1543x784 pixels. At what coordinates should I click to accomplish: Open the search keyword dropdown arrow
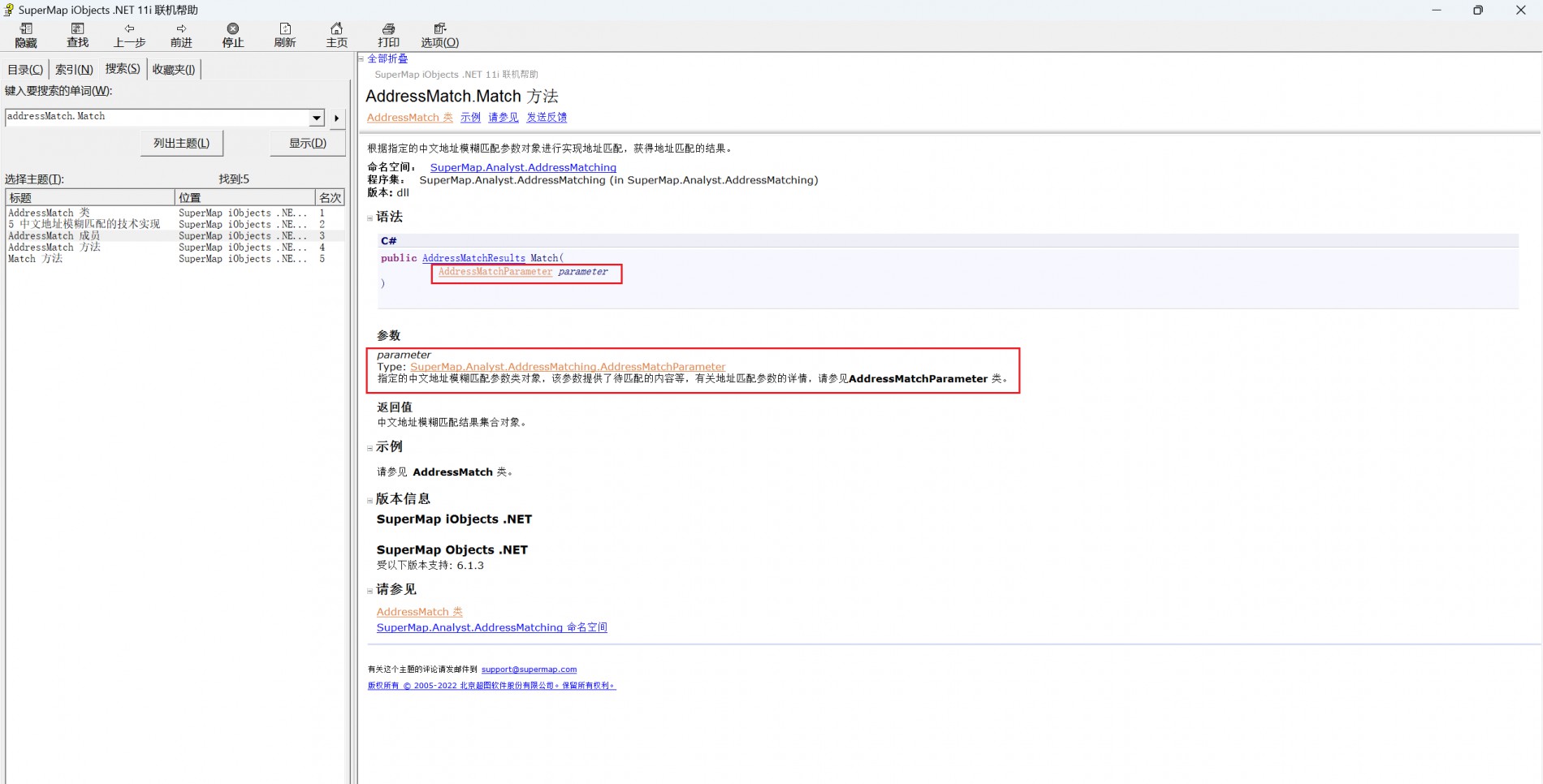[317, 118]
